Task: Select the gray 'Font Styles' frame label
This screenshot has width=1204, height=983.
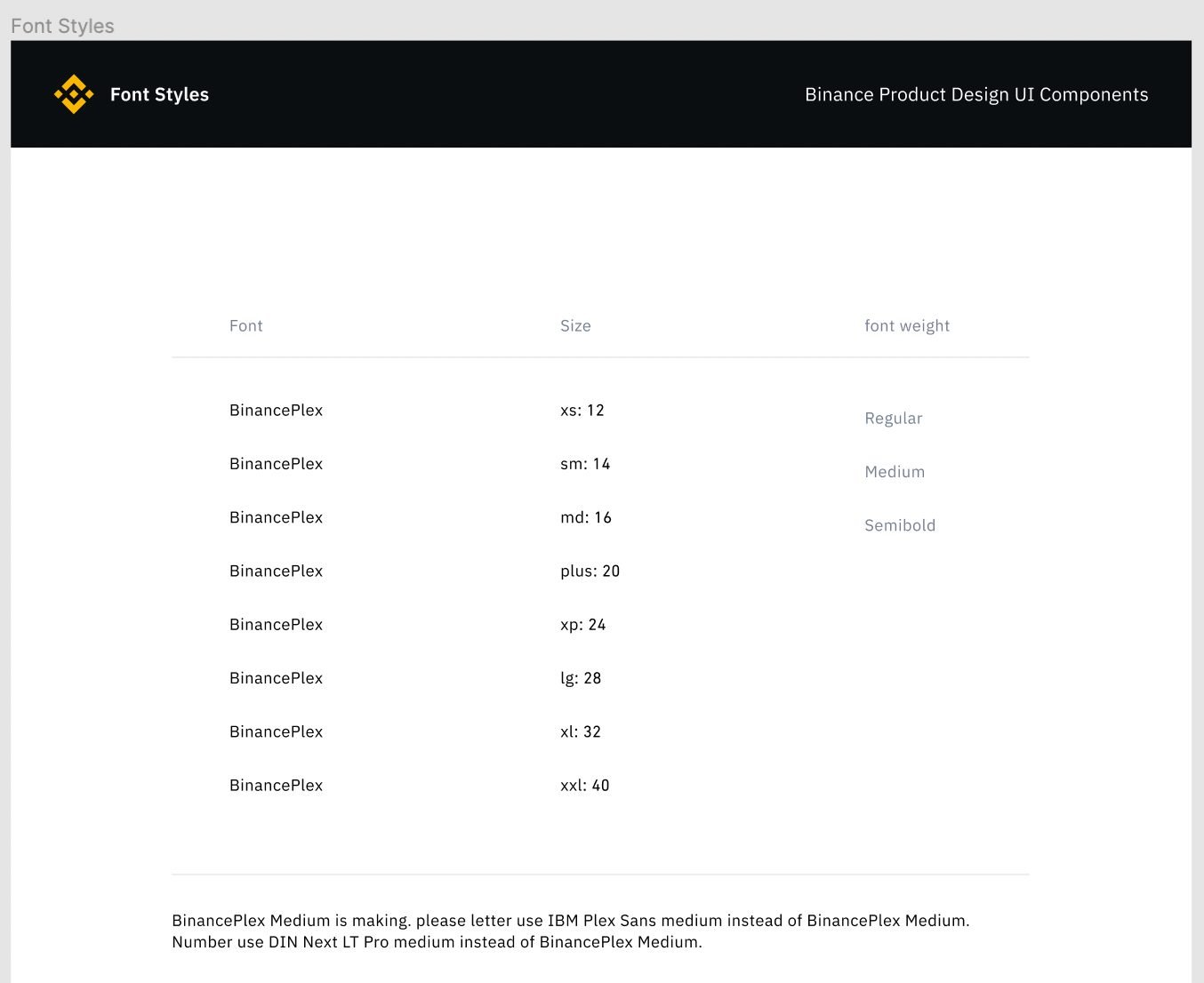Action: (x=62, y=26)
